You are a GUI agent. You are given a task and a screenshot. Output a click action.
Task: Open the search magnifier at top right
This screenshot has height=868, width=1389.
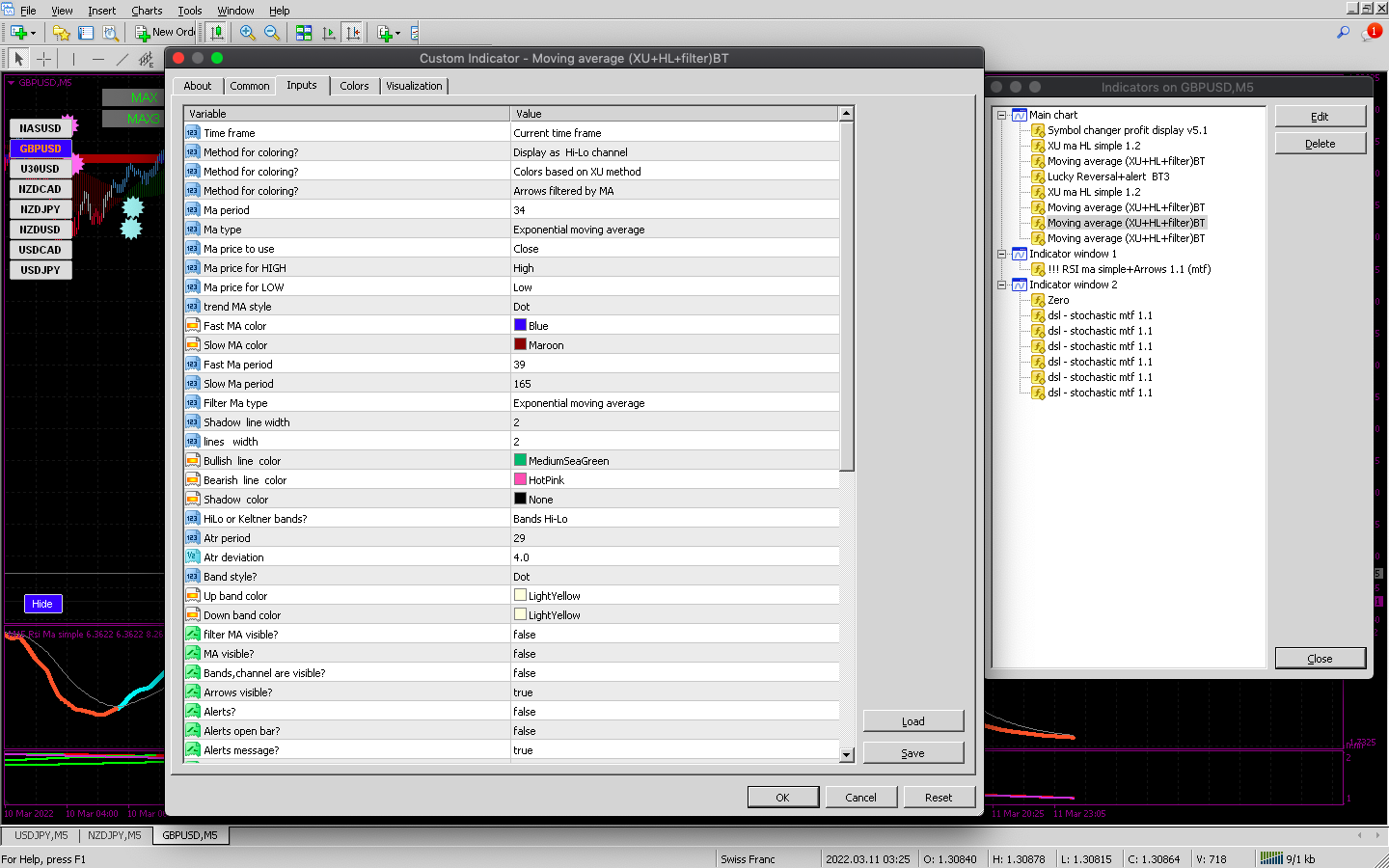pyautogui.click(x=1343, y=33)
